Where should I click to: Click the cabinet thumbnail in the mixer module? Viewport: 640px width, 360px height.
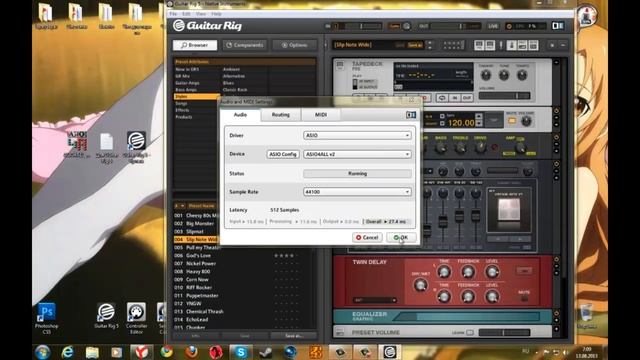point(509,211)
